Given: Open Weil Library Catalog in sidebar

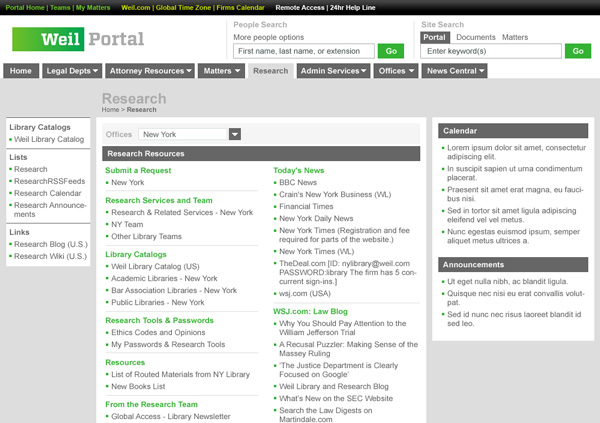Looking at the screenshot, I should pos(49,139).
